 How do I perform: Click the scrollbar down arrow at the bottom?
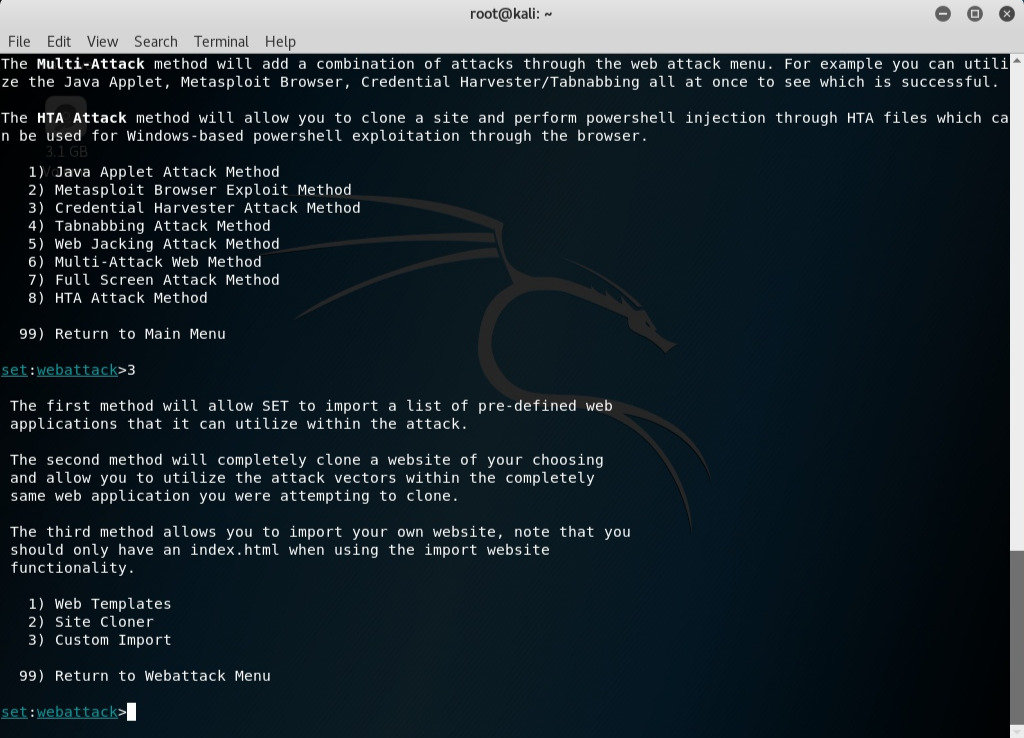point(1017,731)
